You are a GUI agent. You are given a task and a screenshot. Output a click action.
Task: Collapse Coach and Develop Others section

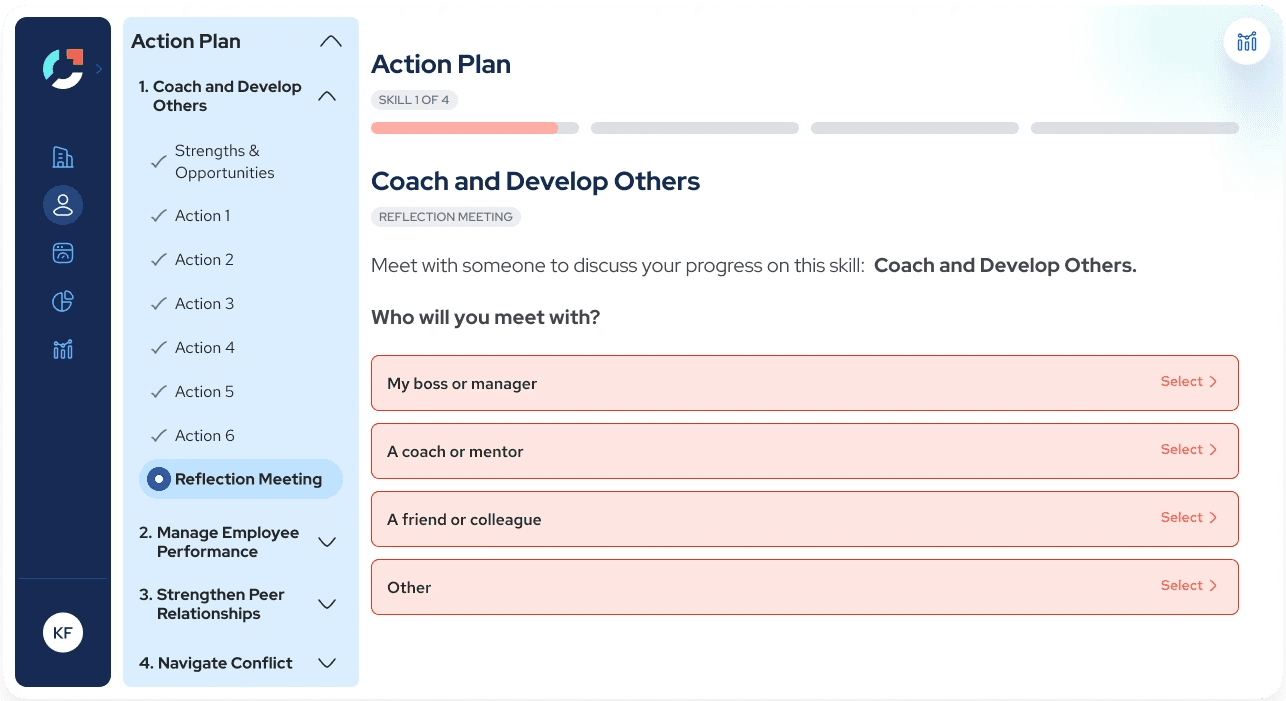coord(326,96)
